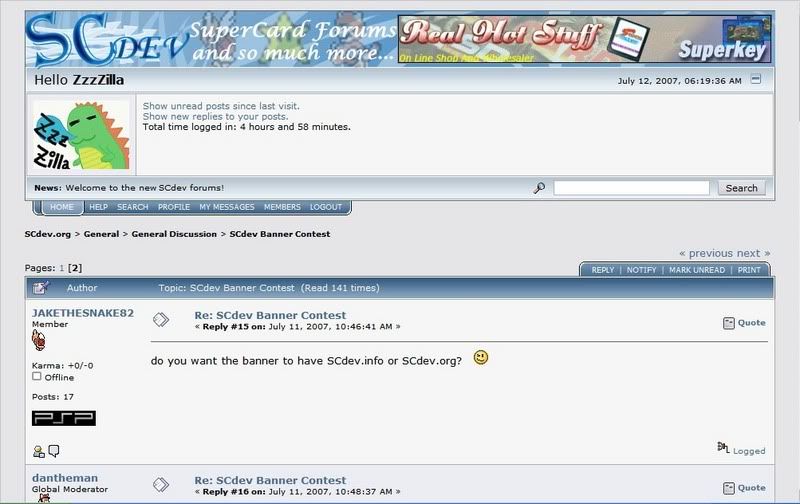Screen dimensions: 800x504
Task: Click the Search button
Action: 741,188
